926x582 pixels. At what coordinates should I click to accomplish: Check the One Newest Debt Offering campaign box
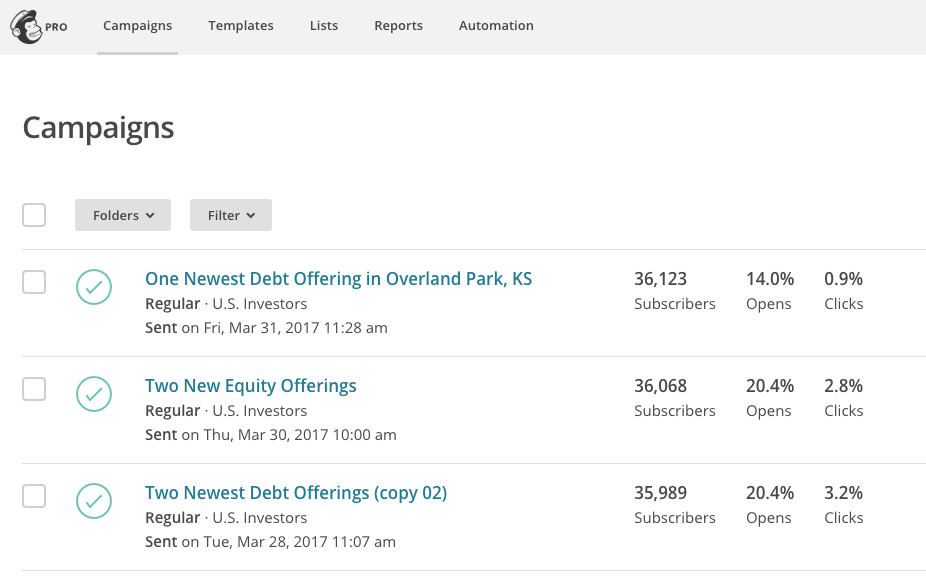(x=34, y=282)
